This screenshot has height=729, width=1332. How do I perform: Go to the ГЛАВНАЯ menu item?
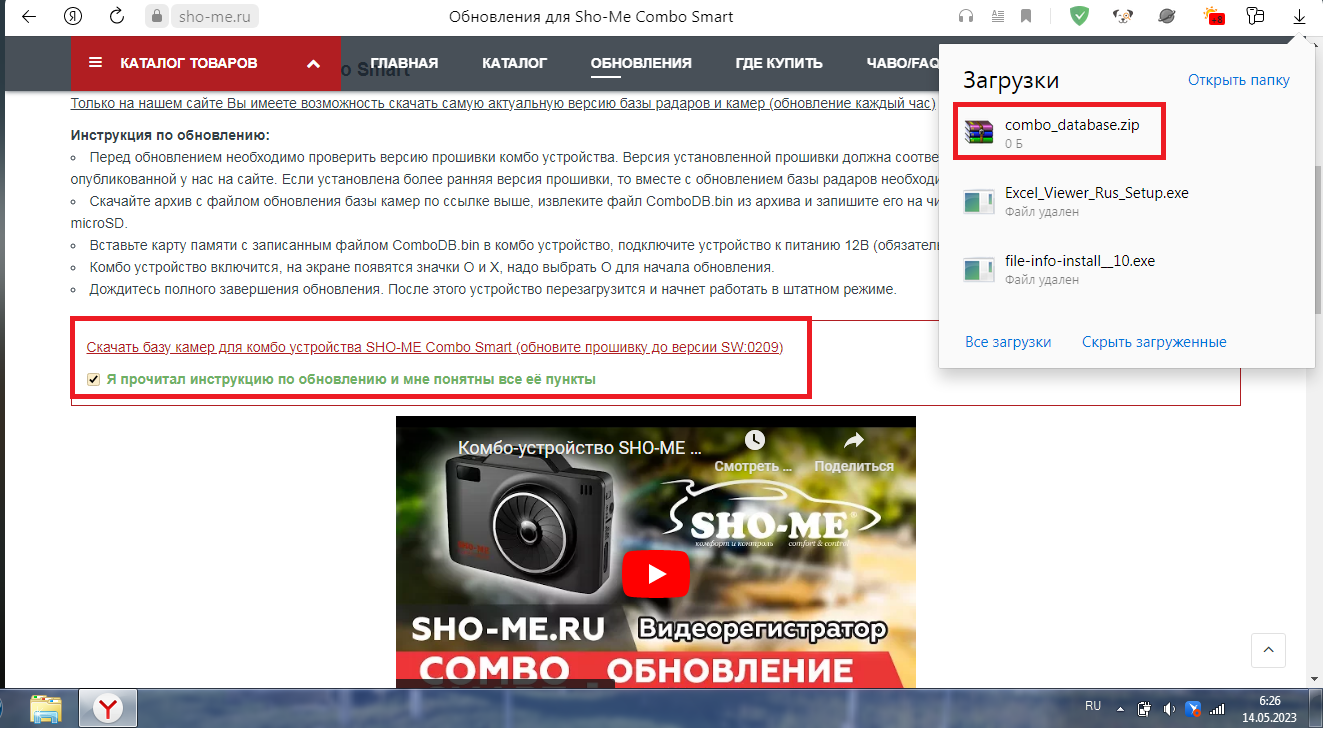click(404, 63)
